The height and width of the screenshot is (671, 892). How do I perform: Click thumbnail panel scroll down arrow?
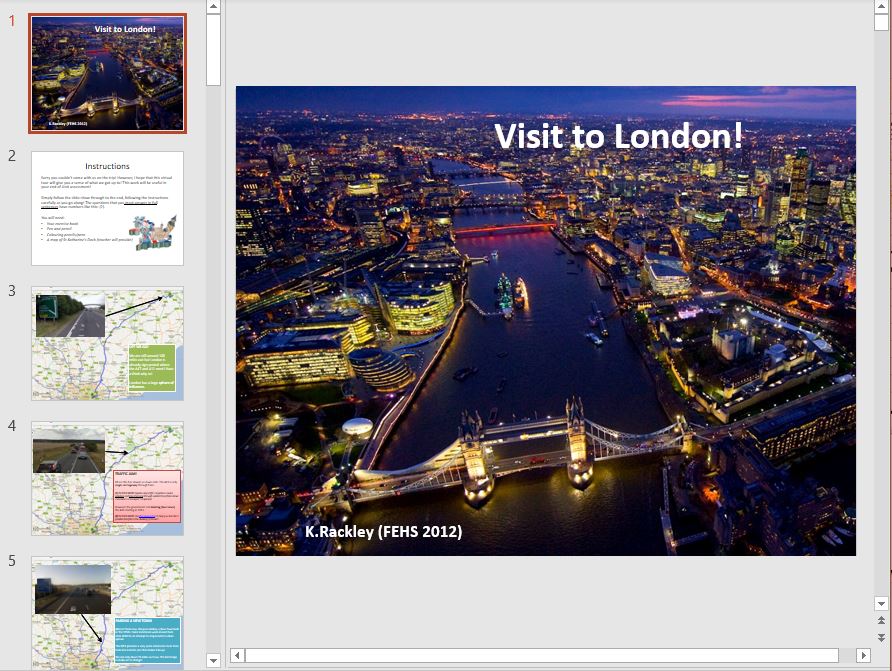click(213, 660)
